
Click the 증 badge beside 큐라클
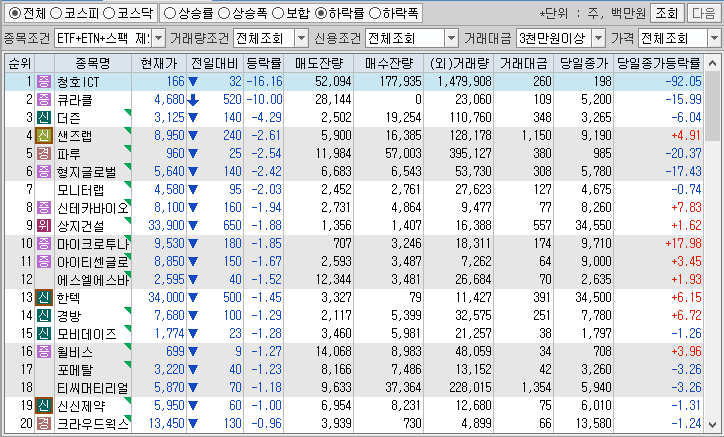pos(44,100)
